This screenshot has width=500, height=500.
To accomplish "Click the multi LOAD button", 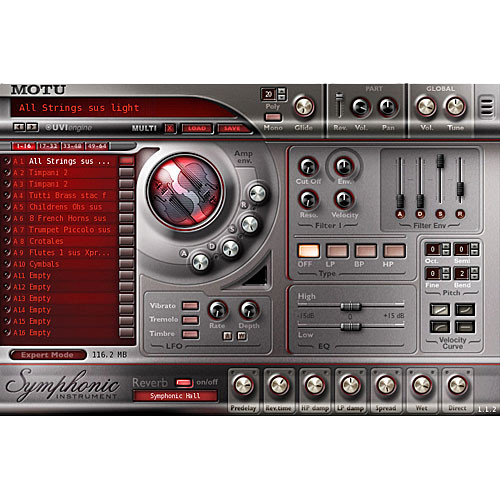I will point(197,128).
